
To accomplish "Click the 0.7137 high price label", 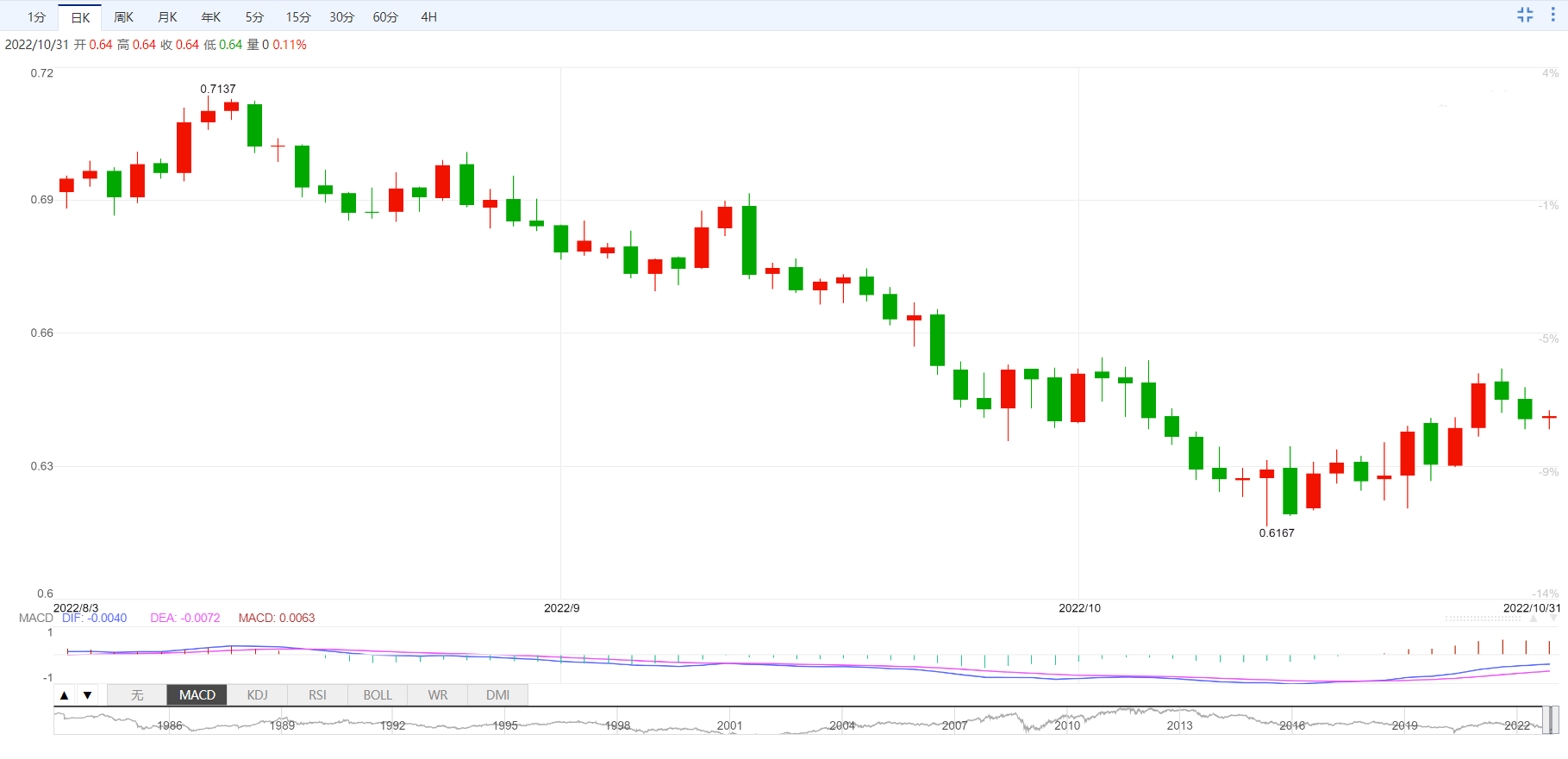I will (218, 89).
